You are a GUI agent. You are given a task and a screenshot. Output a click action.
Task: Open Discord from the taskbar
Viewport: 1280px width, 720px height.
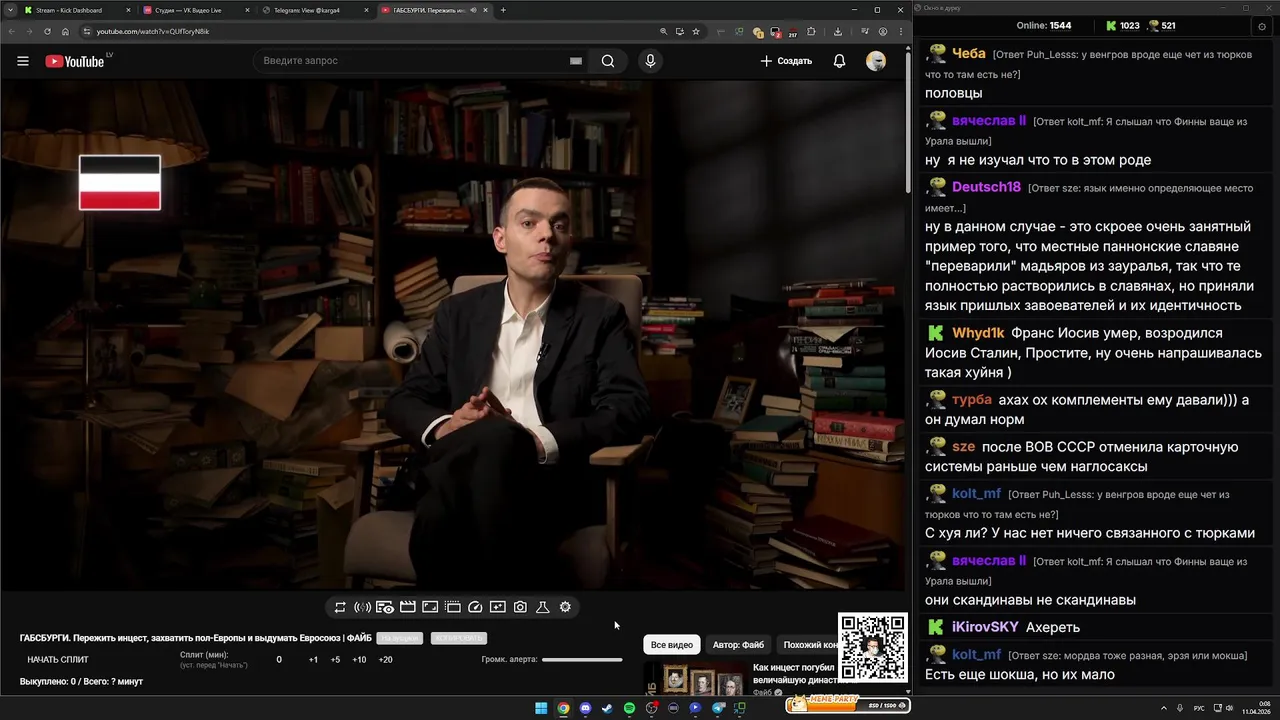click(x=586, y=708)
